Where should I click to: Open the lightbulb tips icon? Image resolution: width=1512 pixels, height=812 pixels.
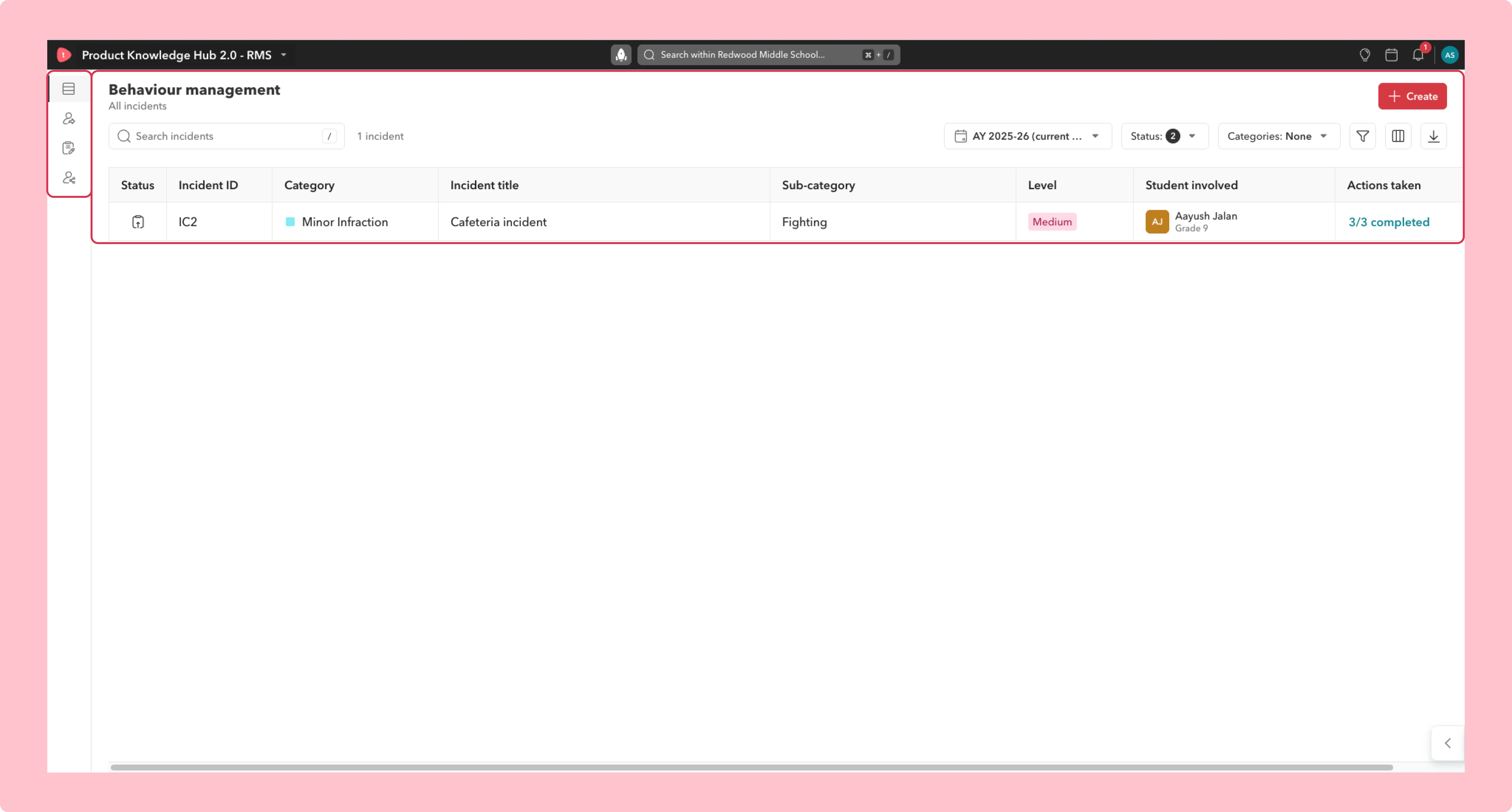1365,55
